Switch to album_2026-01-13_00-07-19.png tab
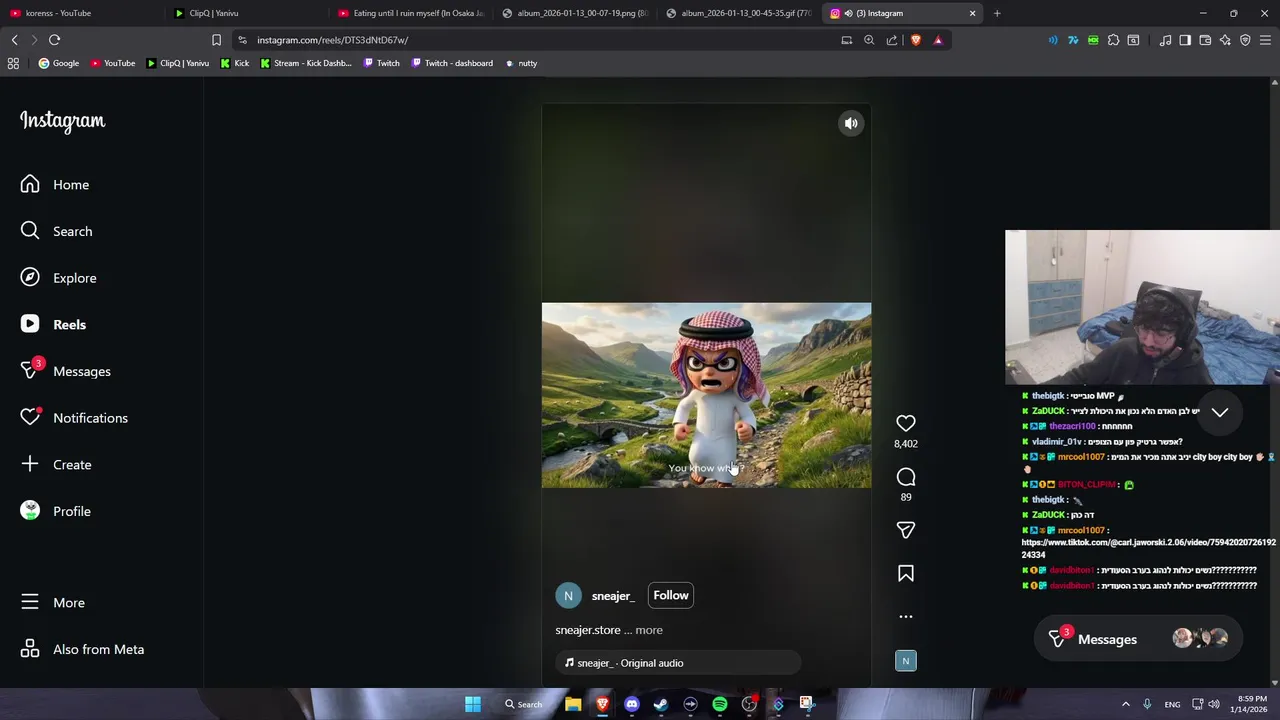1280x720 pixels. pyautogui.click(x=574, y=13)
